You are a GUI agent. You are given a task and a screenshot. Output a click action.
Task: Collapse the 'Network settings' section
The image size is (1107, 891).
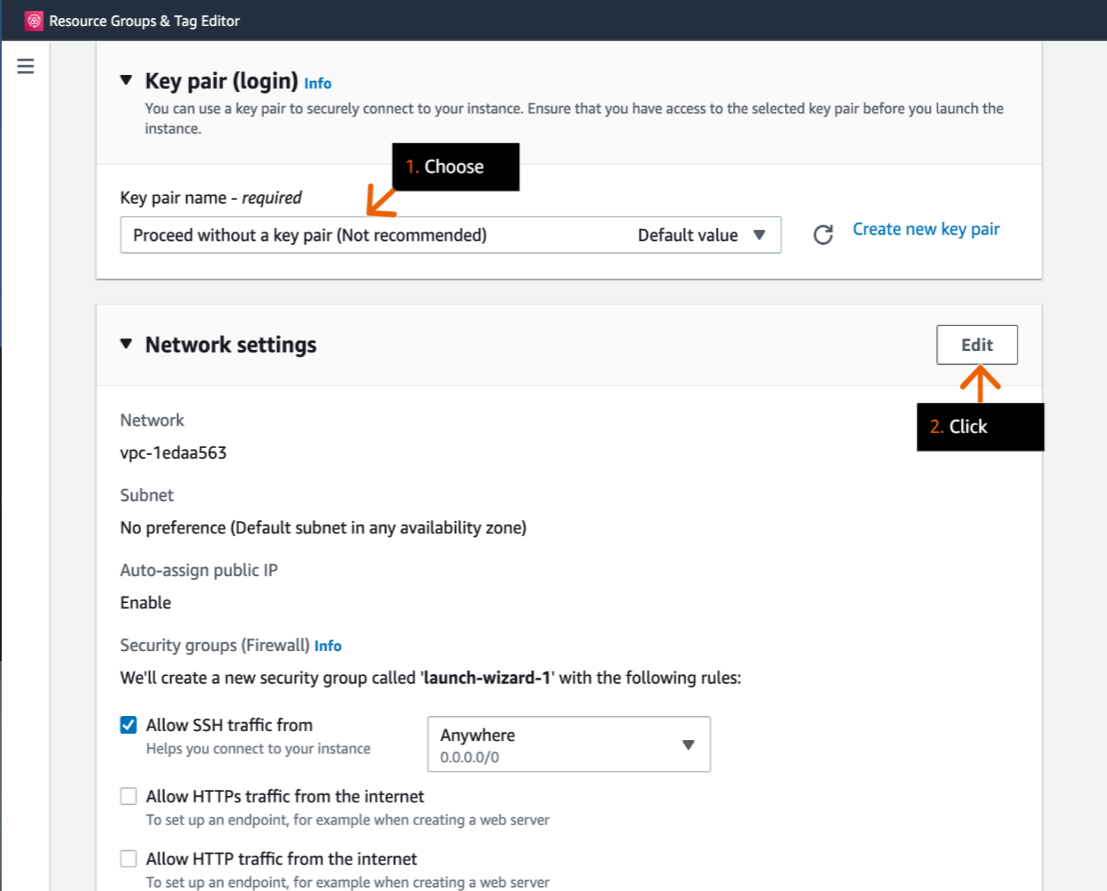tap(128, 344)
